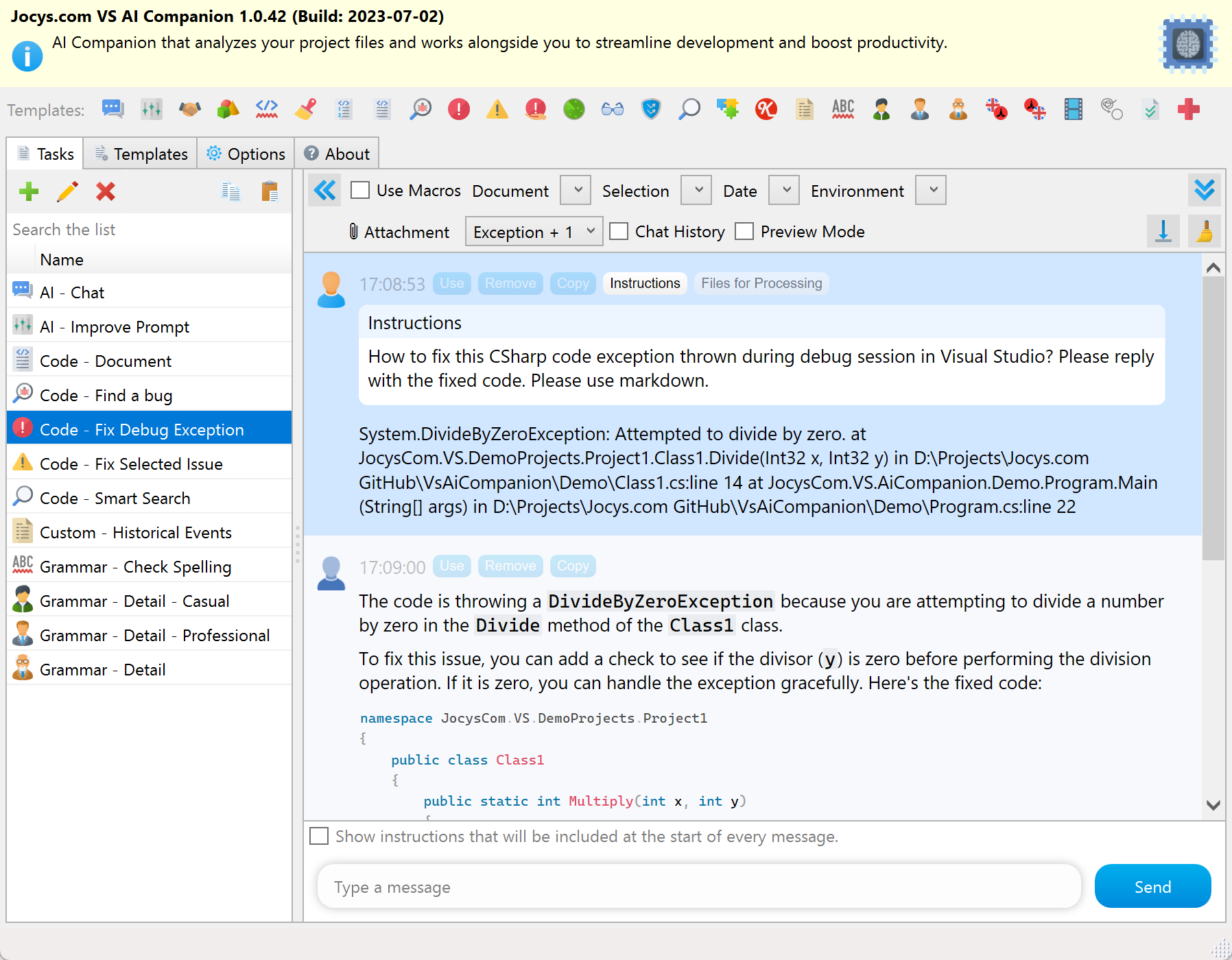Open the ABC spell-check template icon in toolbar
This screenshot has height=960, width=1232.
coord(843,110)
